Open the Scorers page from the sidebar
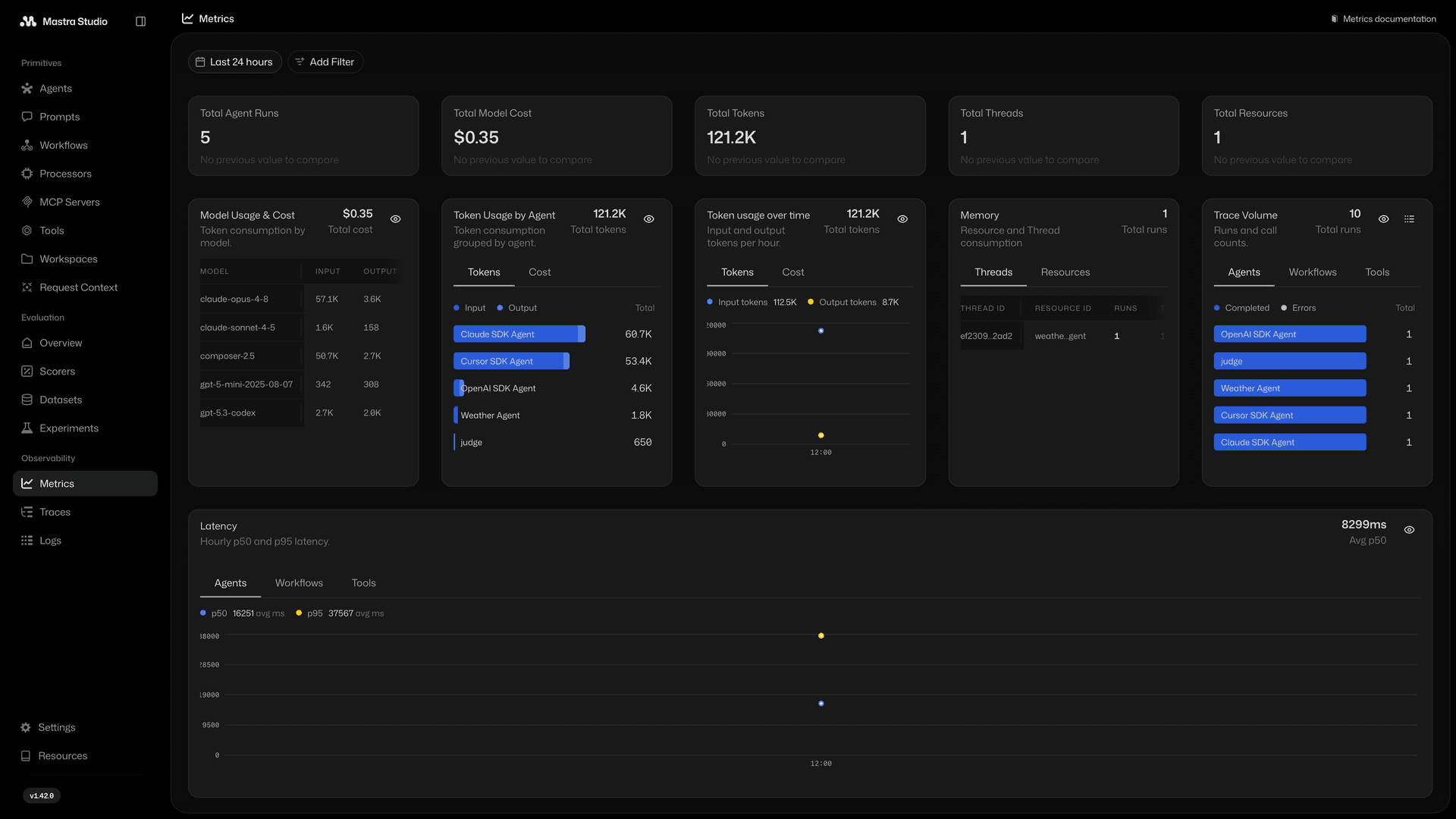Viewport: 1456px width, 819px height. click(85, 372)
